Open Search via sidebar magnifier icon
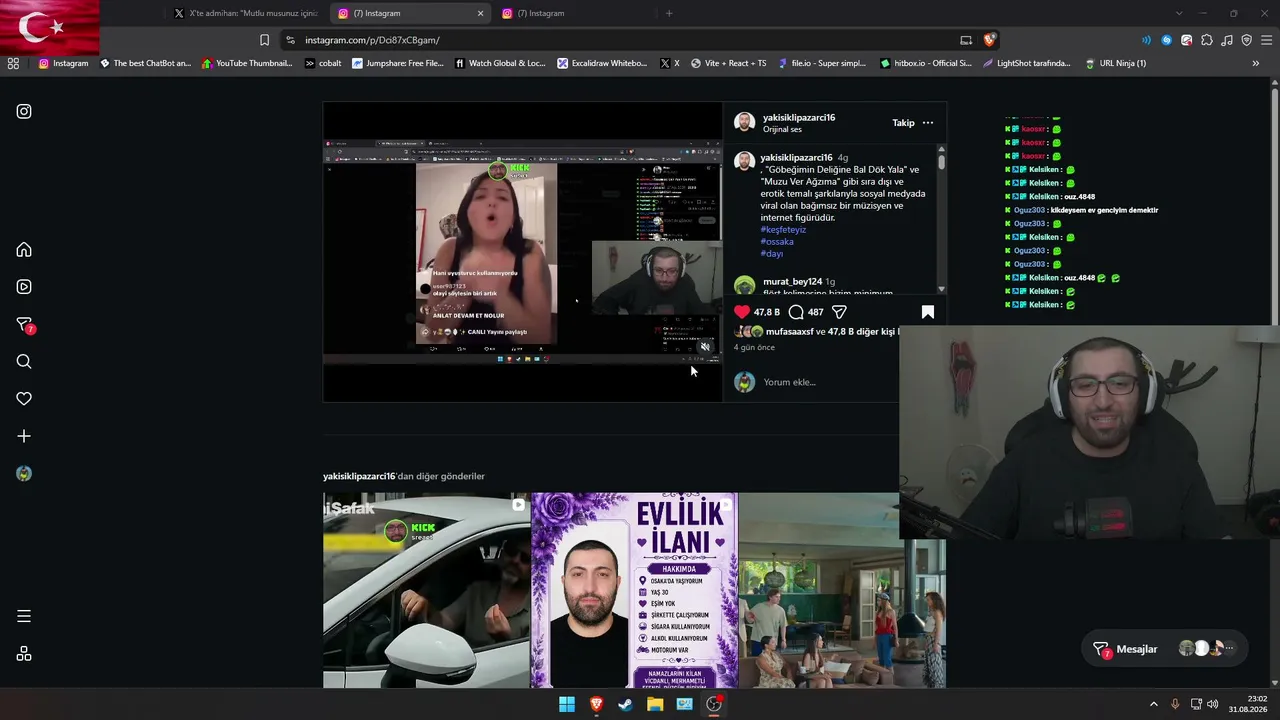Image resolution: width=1280 pixels, height=720 pixels. tap(24, 362)
